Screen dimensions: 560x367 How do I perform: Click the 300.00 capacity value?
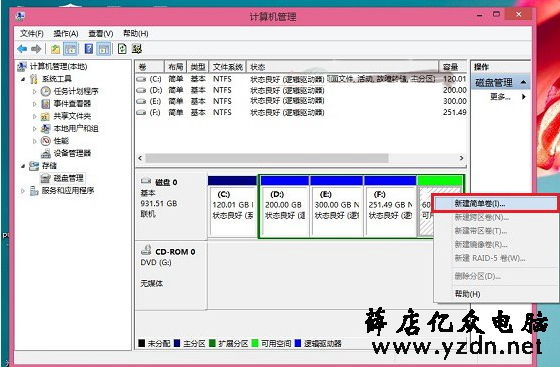tap(455, 101)
